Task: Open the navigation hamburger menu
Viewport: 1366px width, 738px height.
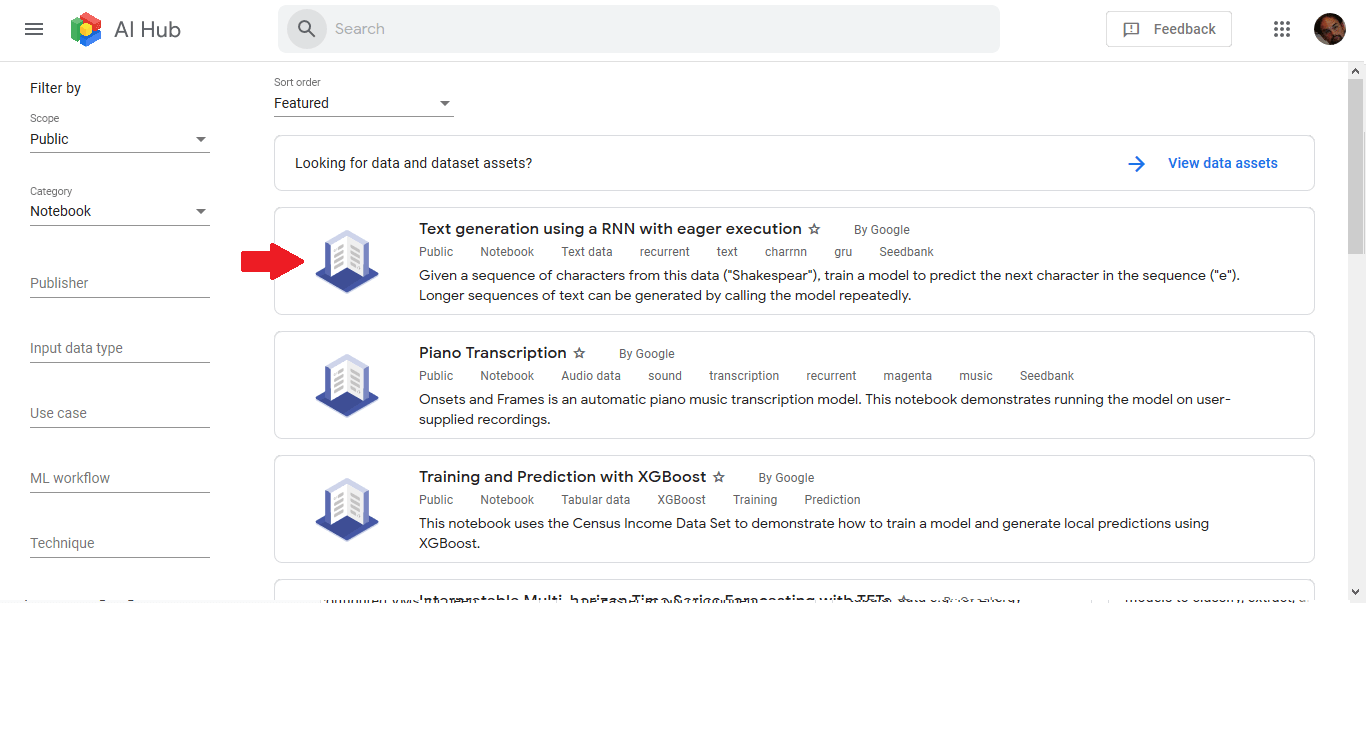Action: (x=33, y=29)
